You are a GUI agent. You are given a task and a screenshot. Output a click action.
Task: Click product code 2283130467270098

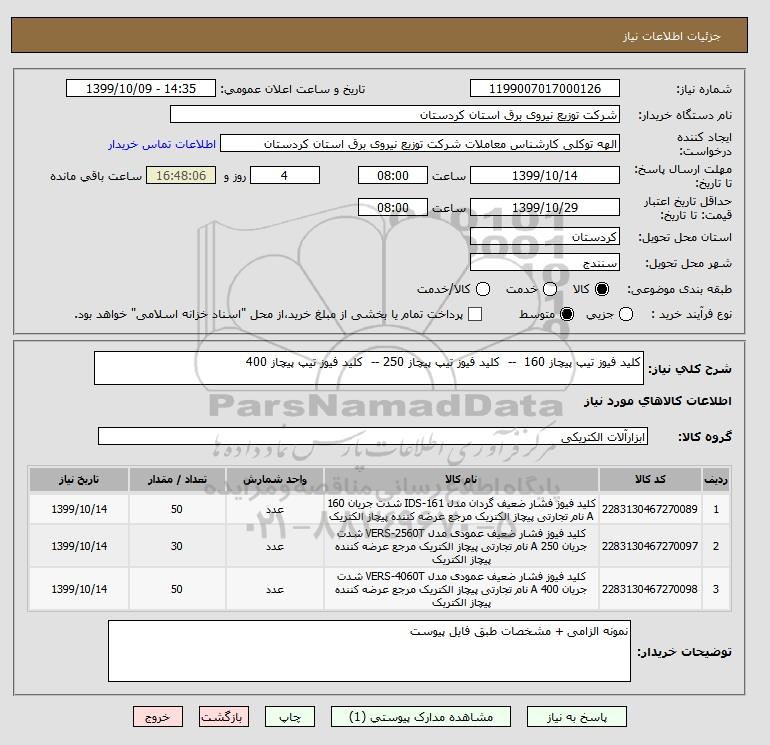650,589
